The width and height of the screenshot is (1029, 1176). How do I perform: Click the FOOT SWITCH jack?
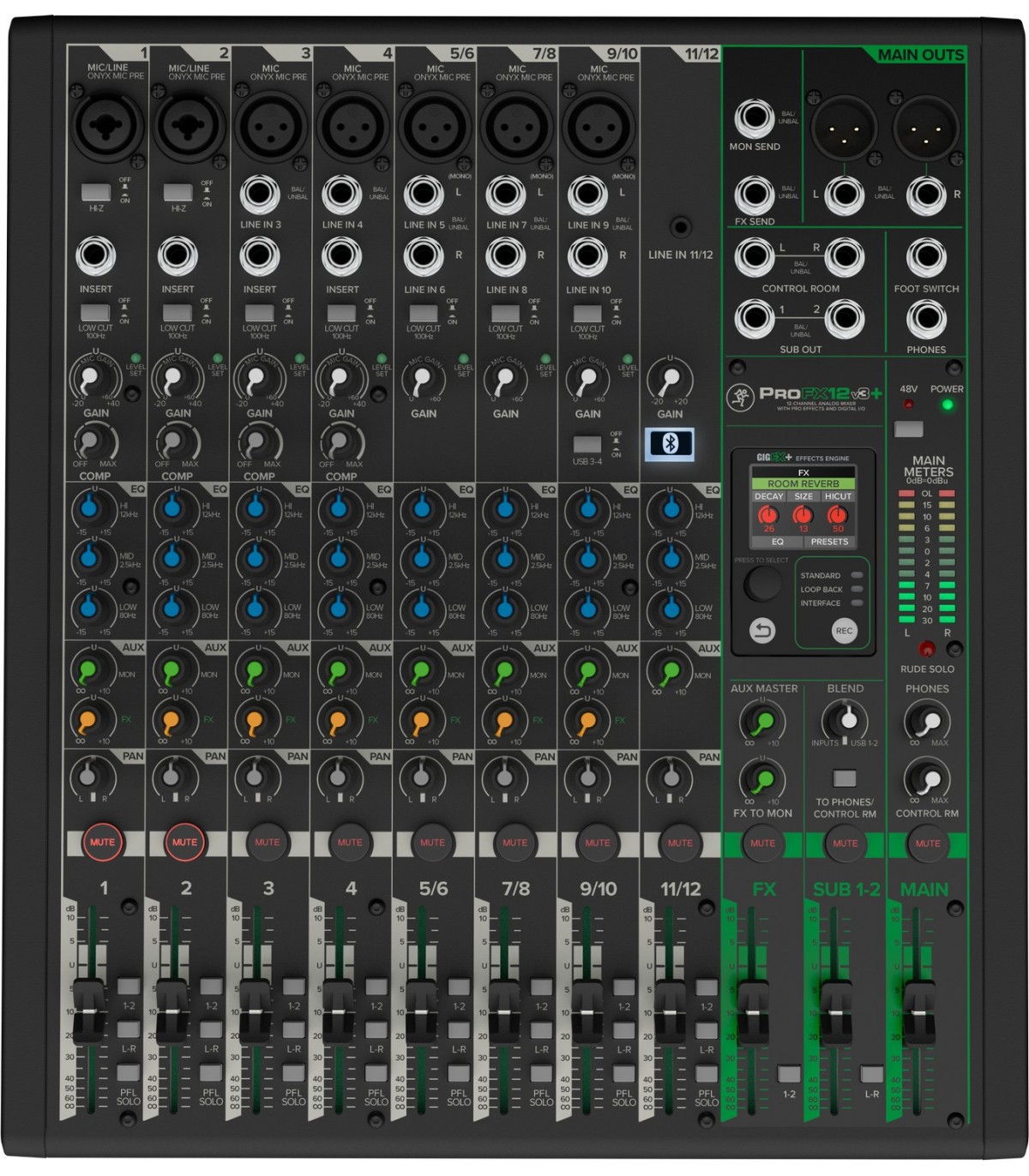point(926,257)
